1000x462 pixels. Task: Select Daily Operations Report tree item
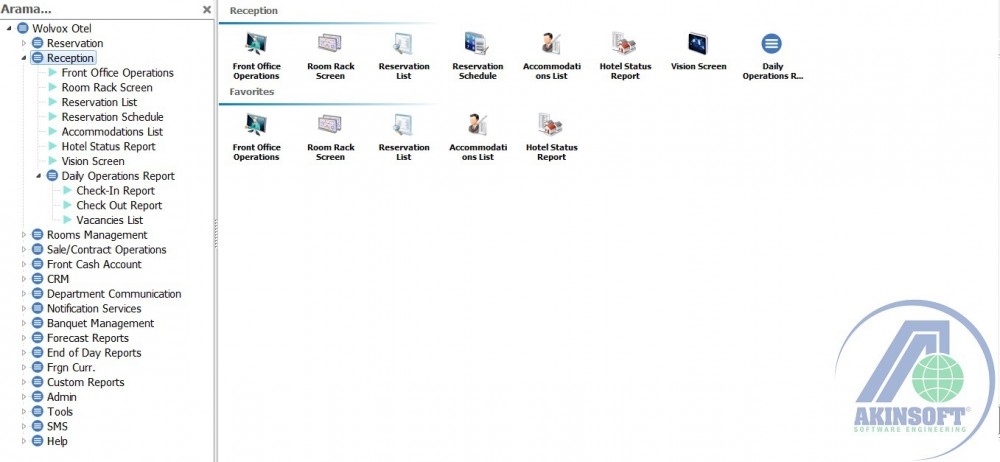click(118, 175)
